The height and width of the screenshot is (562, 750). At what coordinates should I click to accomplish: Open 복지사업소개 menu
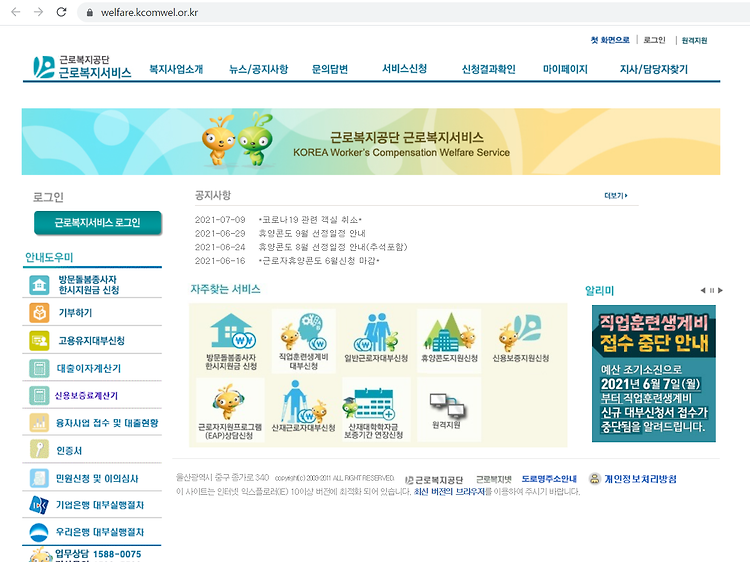[176, 69]
